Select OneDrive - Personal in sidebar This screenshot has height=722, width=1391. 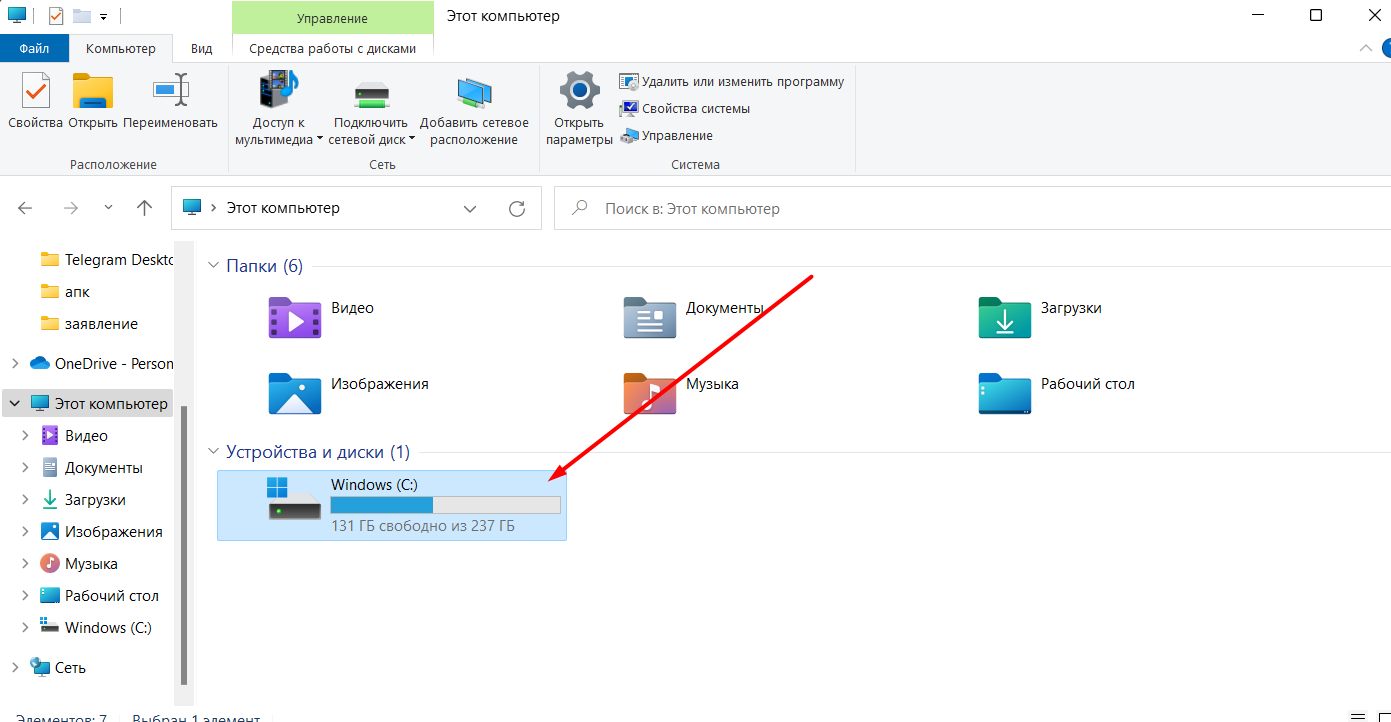pos(102,364)
